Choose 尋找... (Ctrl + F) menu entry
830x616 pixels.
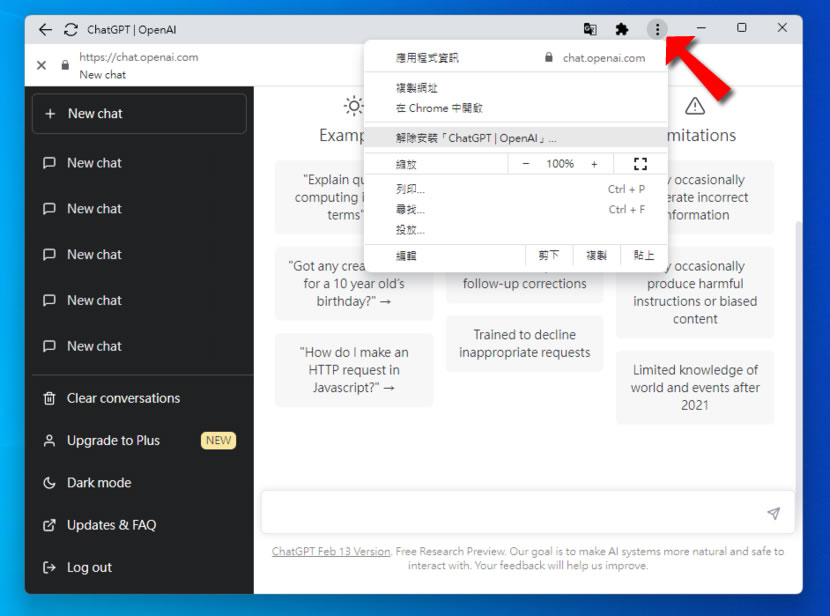click(x=516, y=210)
